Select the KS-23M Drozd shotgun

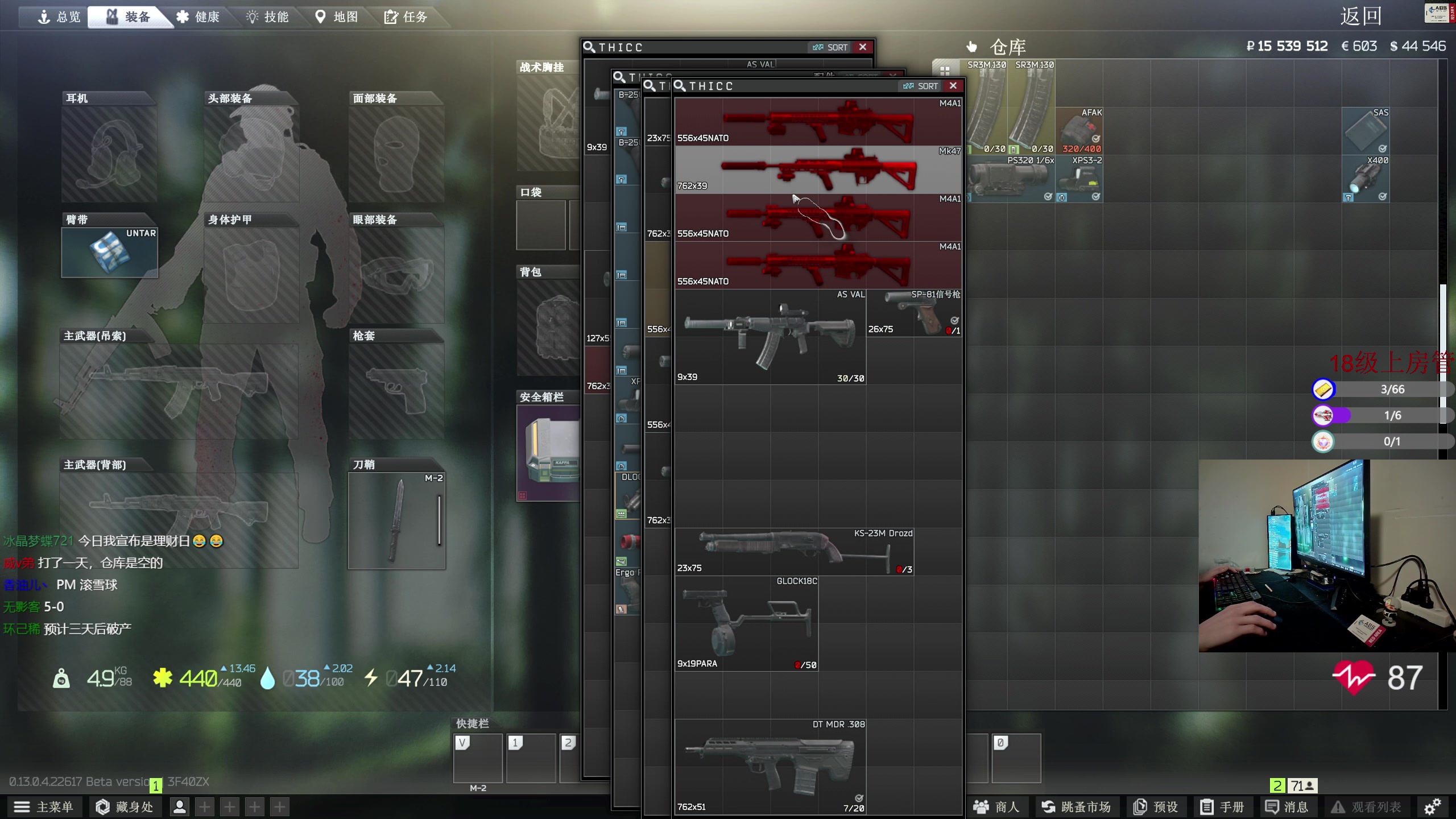[x=795, y=552]
